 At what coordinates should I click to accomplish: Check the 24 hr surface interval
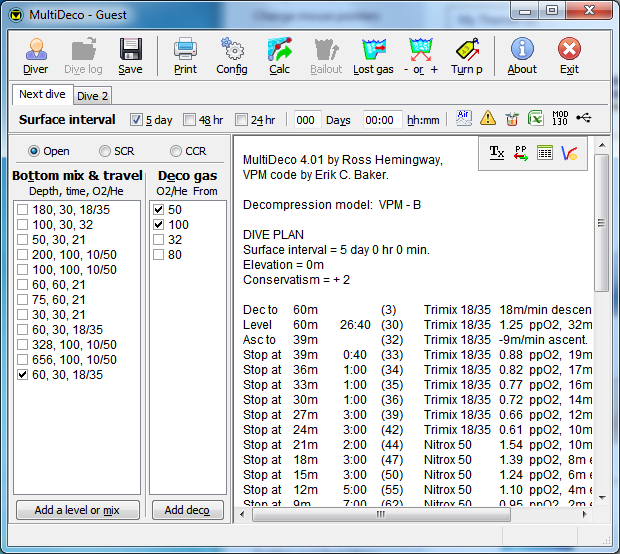click(x=241, y=119)
